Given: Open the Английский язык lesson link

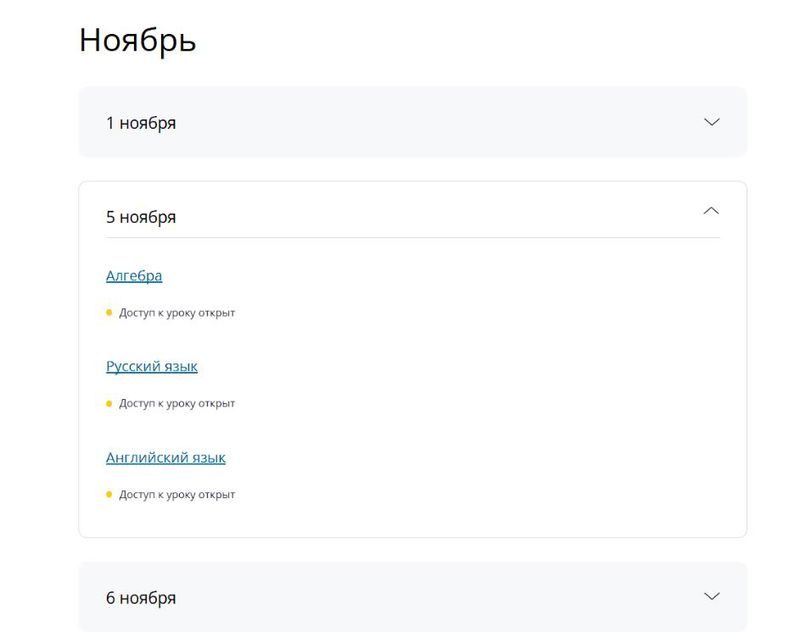Looking at the screenshot, I should tap(166, 458).
